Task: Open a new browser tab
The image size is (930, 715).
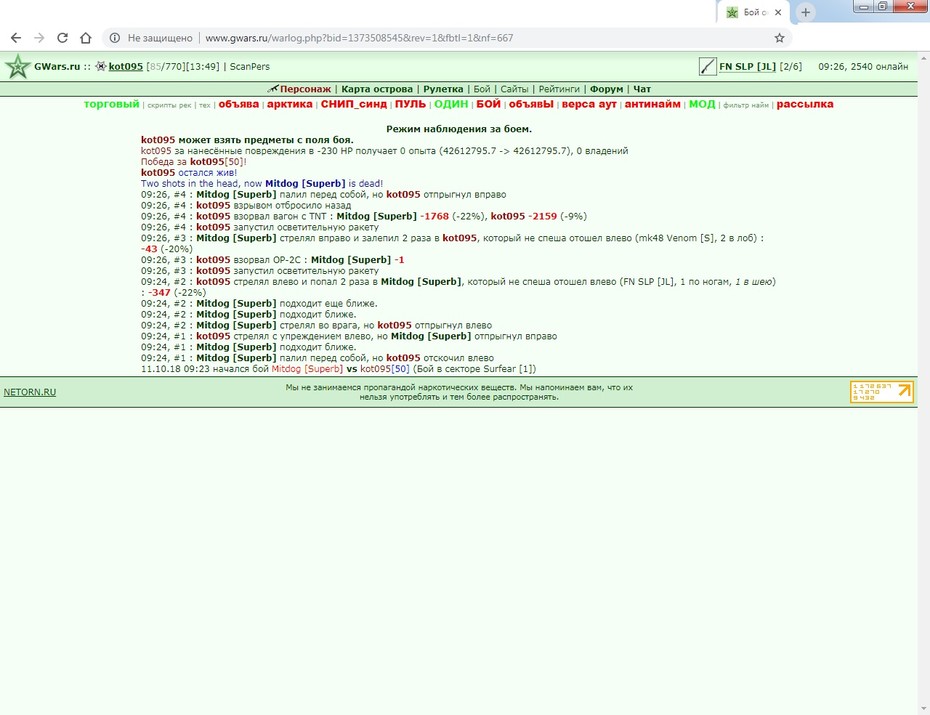Action: pos(805,12)
